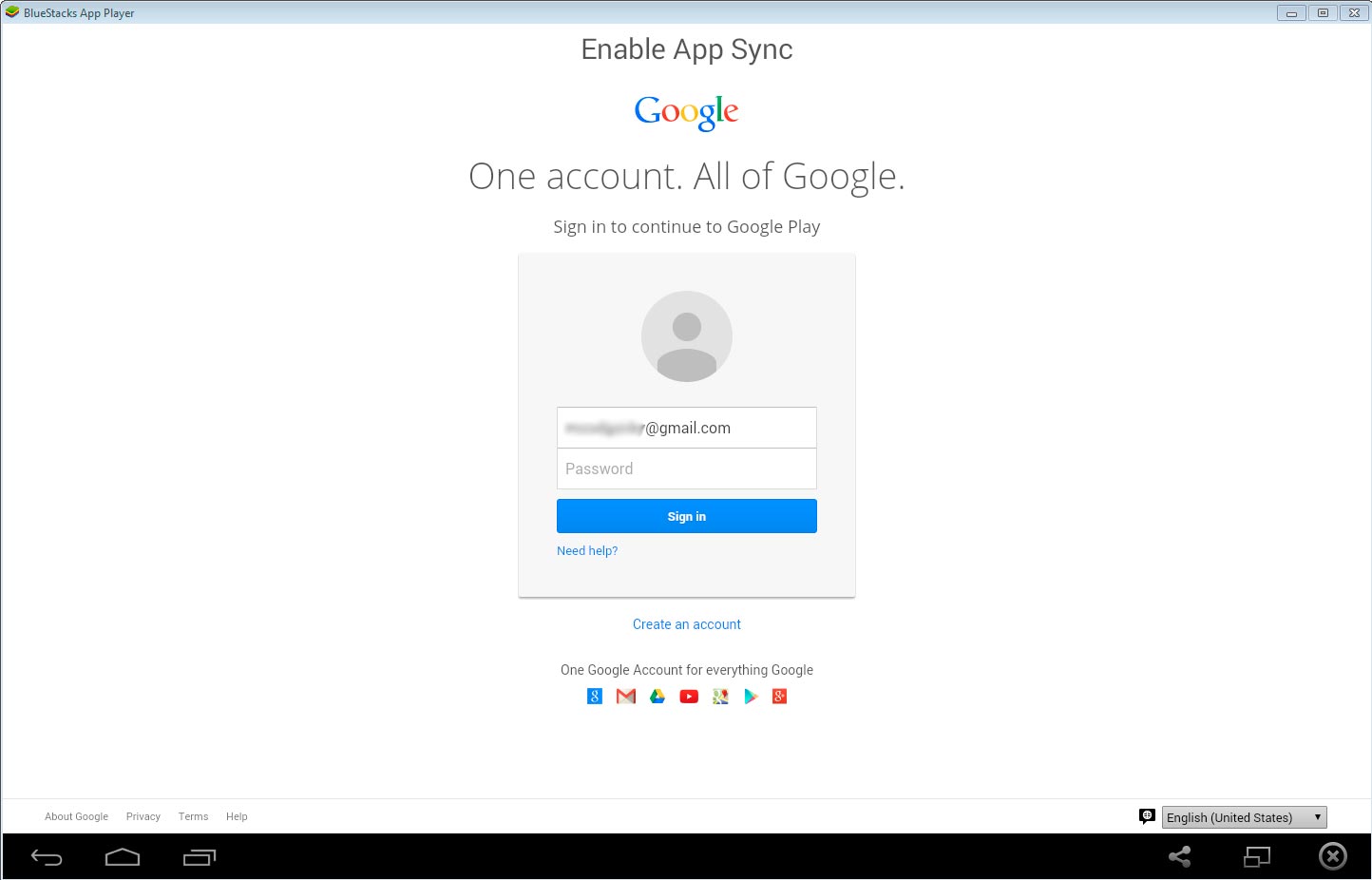Image resolution: width=1372 pixels, height=880 pixels.
Task: Click the Google Maps icon
Action: (720, 697)
